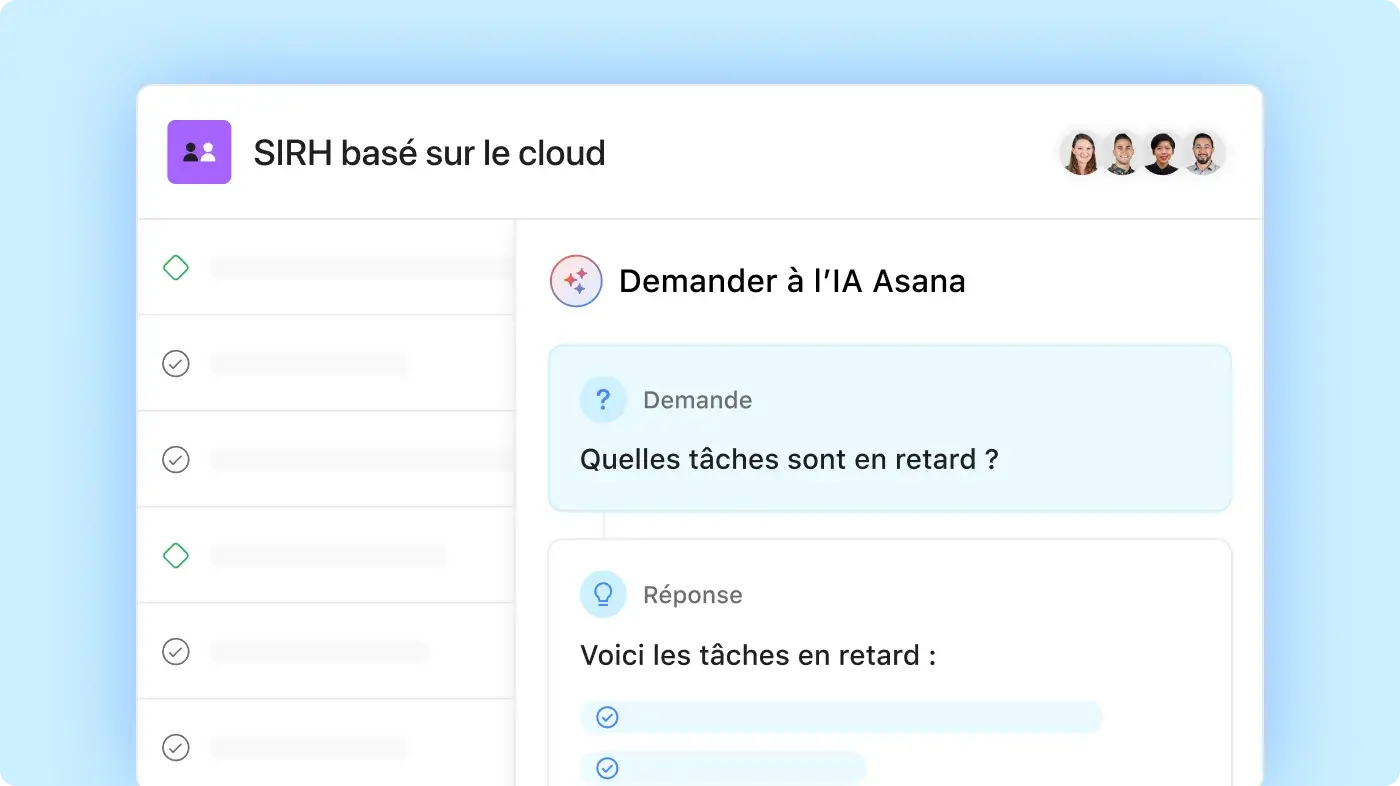Image resolution: width=1400 pixels, height=786 pixels.
Task: Select the lower green milestone diamond in the list
Action: (x=176, y=555)
